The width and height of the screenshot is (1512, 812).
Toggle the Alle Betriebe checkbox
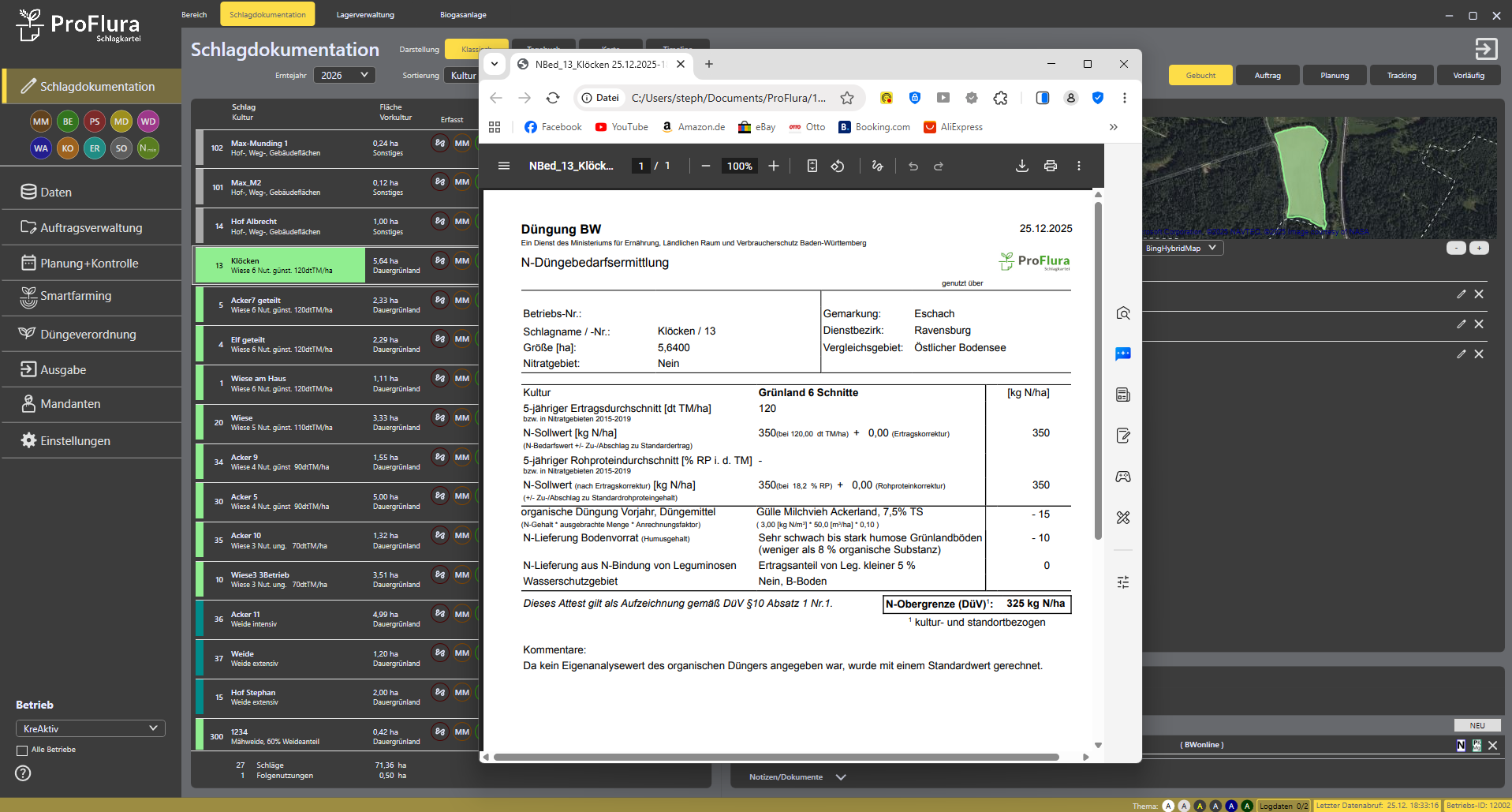(22, 750)
